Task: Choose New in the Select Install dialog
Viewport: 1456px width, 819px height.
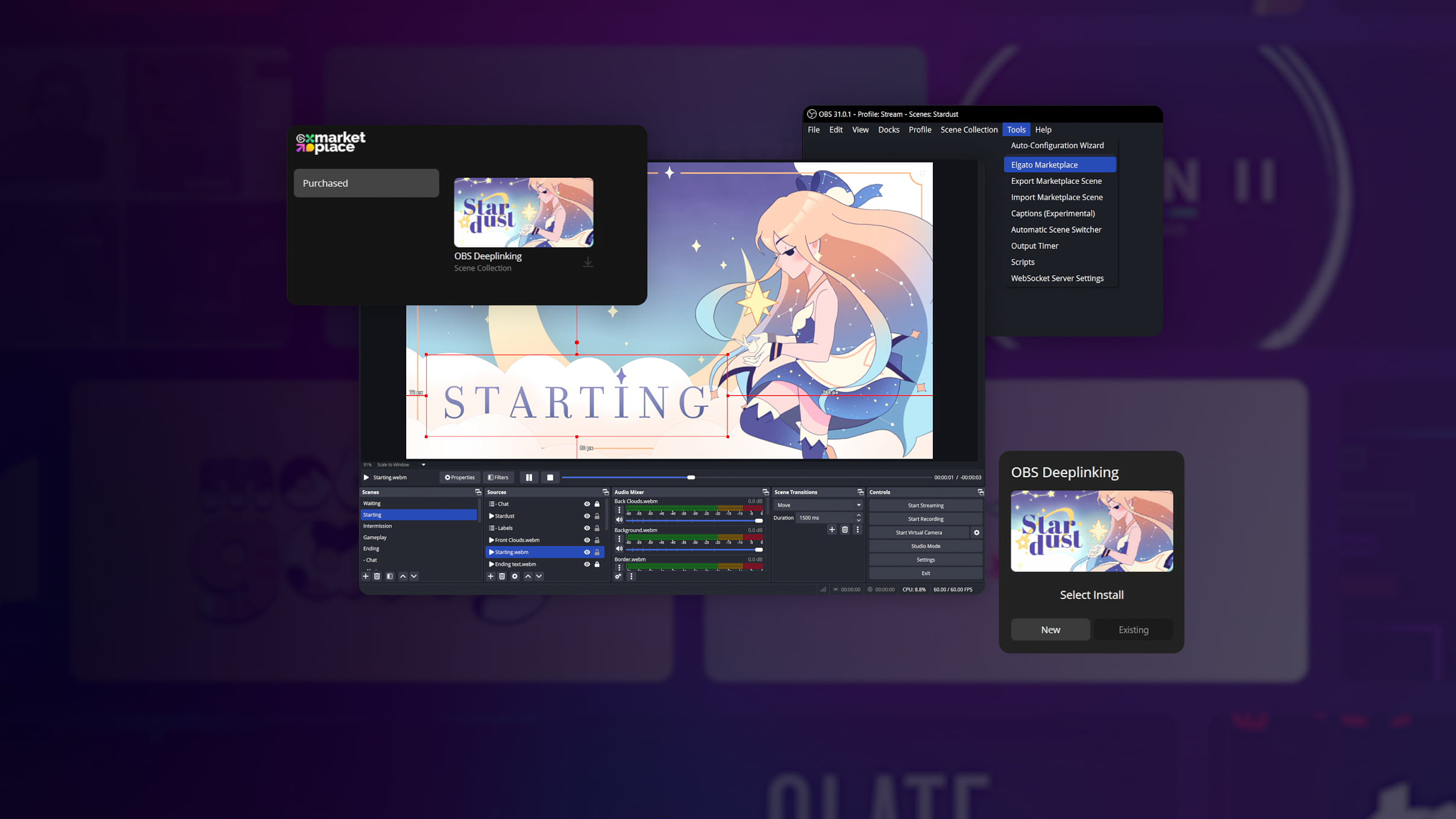Action: [x=1050, y=629]
